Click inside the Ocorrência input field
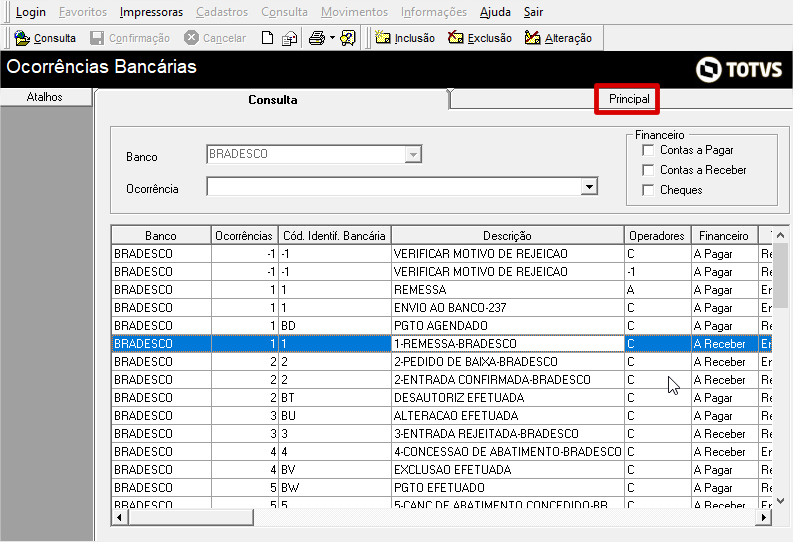793x542 pixels. coord(394,187)
